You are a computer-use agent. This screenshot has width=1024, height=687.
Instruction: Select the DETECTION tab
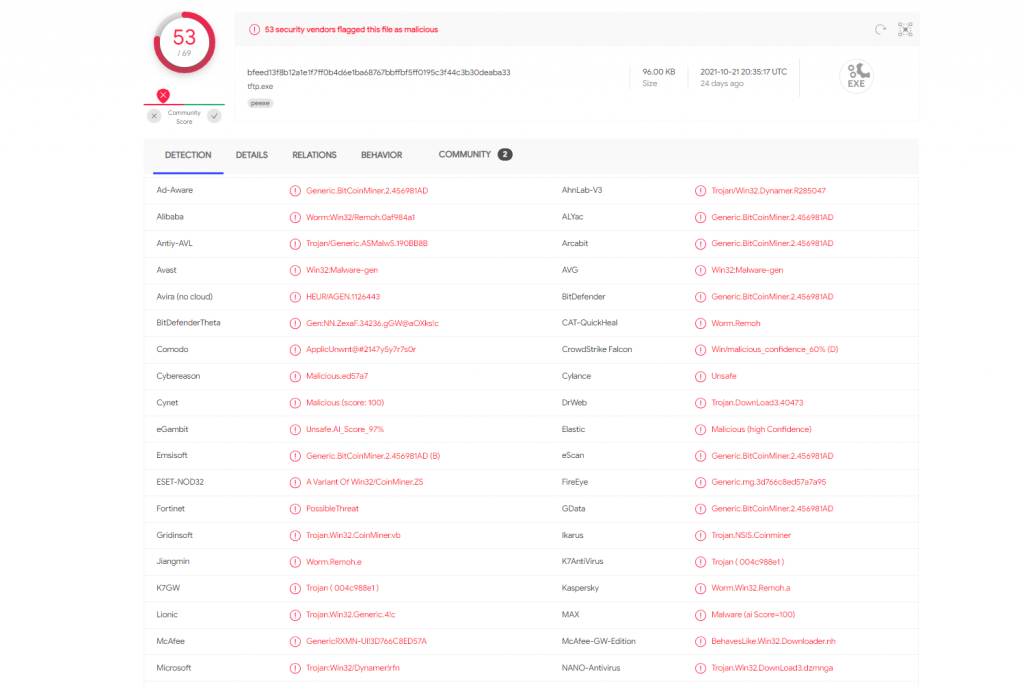pyautogui.click(x=188, y=155)
